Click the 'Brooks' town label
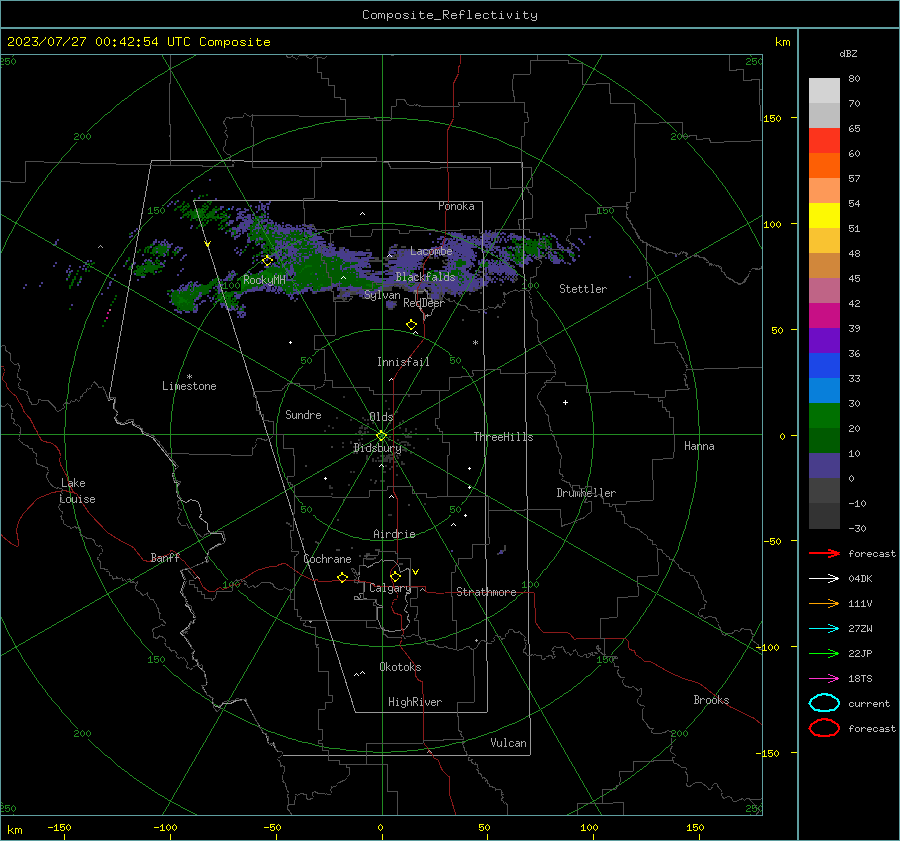Viewport: 900px width, 841px height. (711, 700)
